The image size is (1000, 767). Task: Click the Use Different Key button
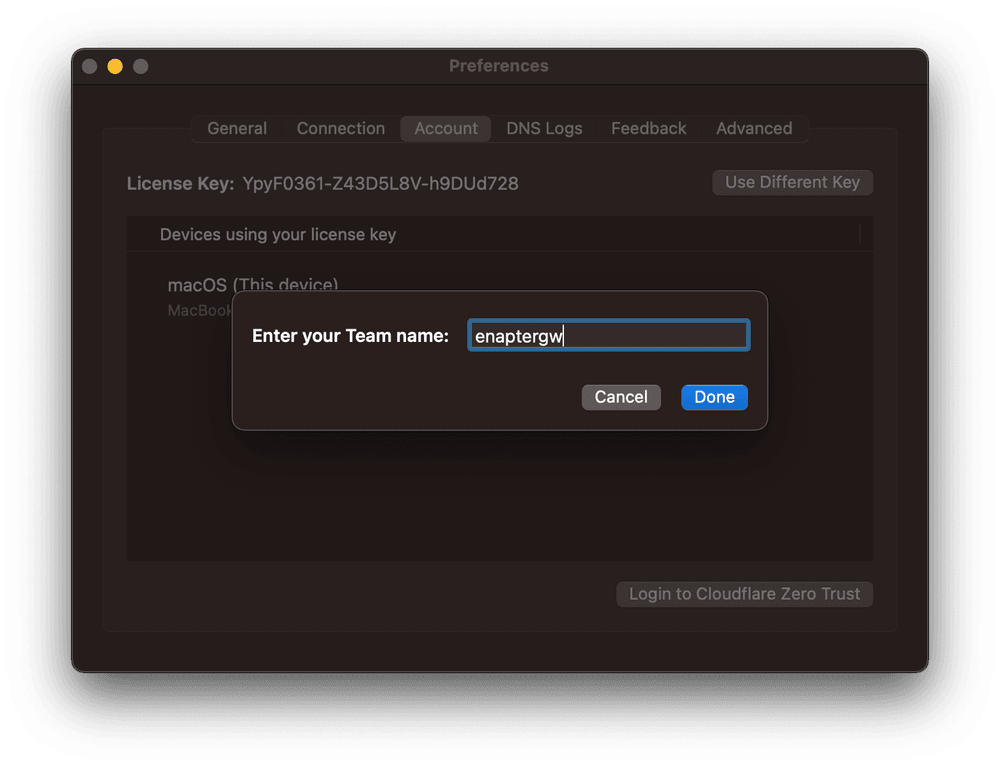tap(792, 182)
